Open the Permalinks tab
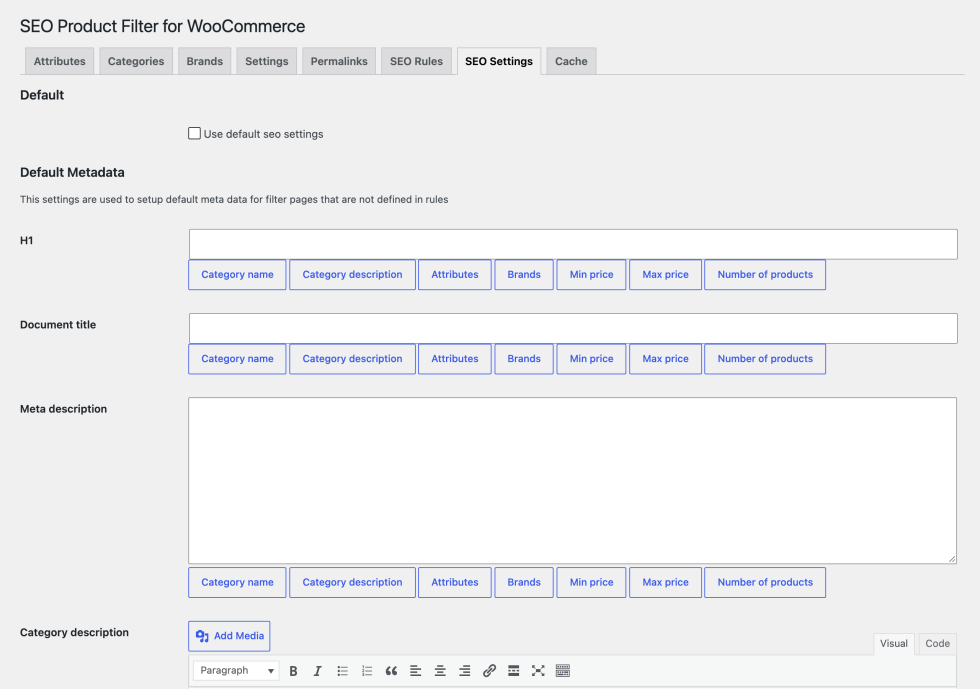This screenshot has width=980, height=689. click(339, 61)
